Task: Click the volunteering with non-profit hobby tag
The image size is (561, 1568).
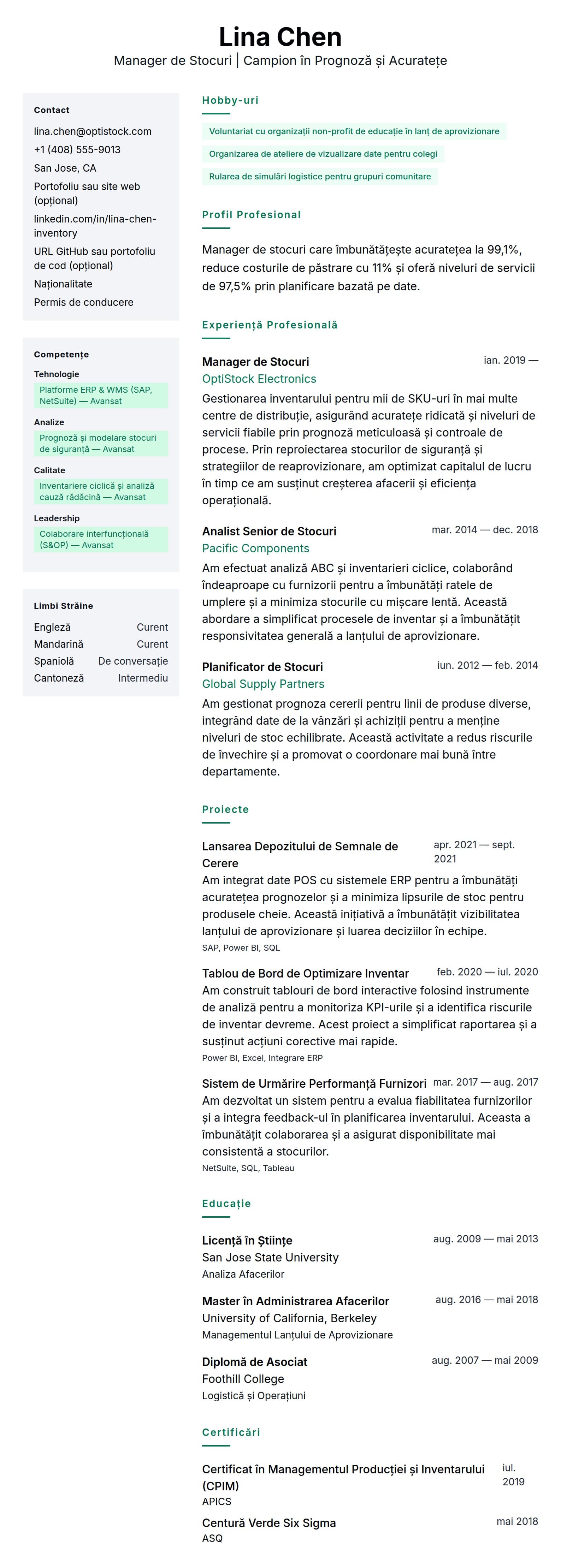Action: [354, 131]
